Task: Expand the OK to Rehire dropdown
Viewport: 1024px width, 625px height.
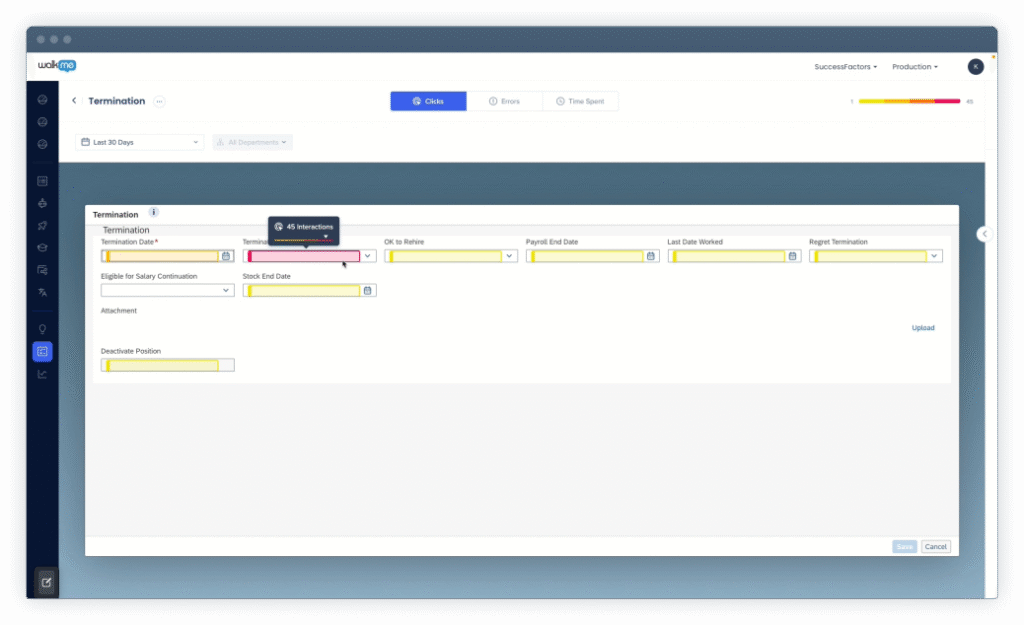Action: point(509,256)
